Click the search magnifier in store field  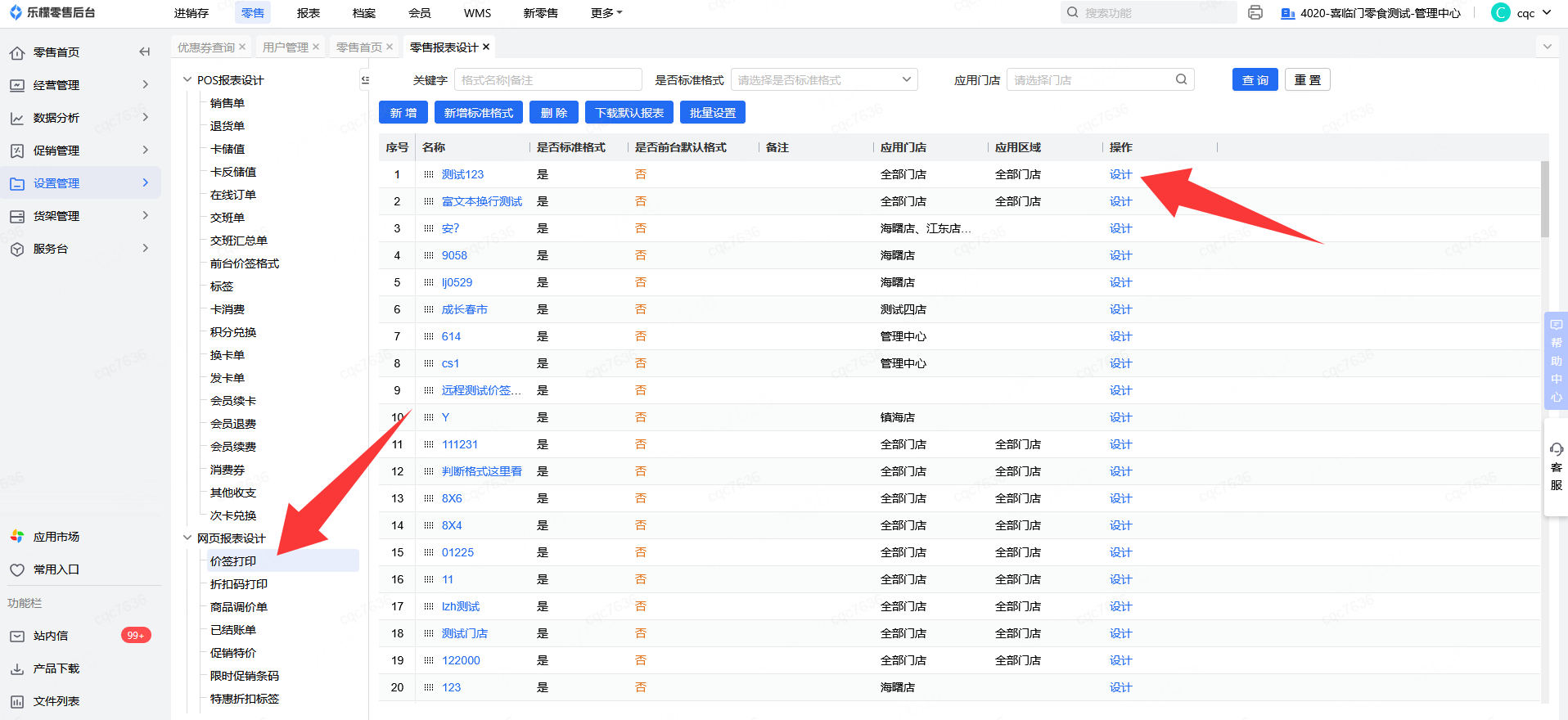pyautogui.click(x=1181, y=79)
